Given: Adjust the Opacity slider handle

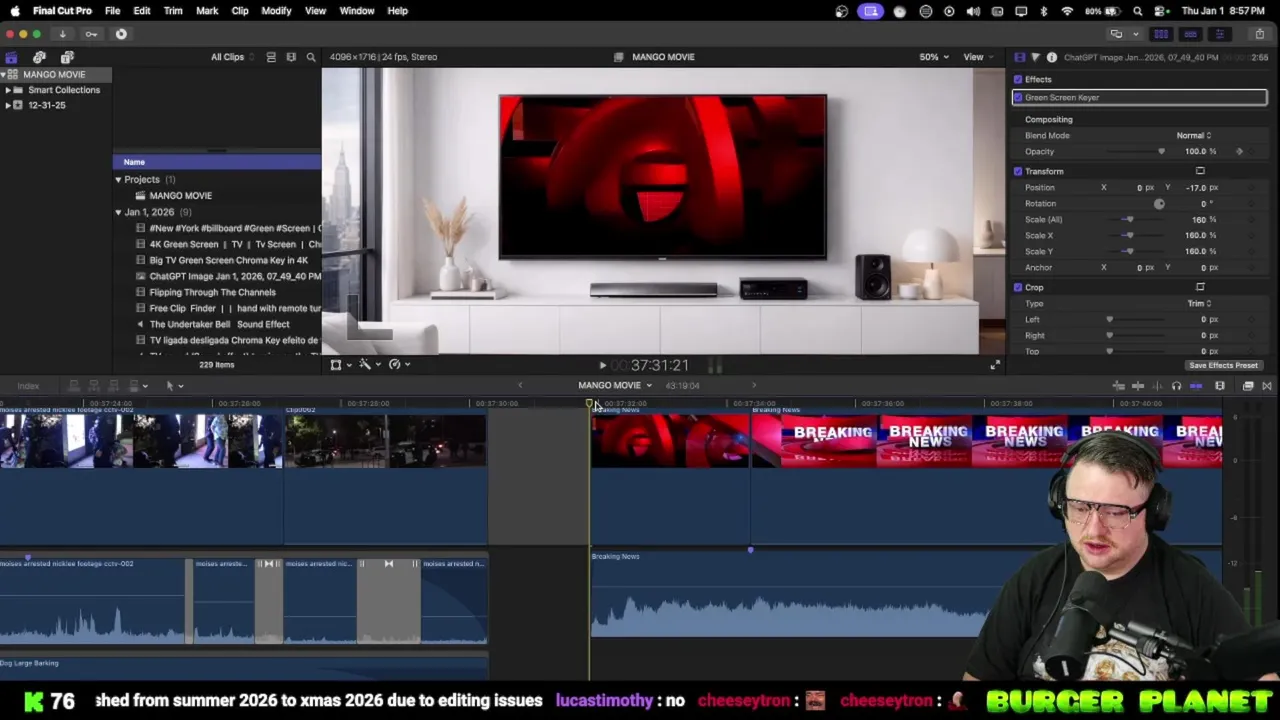Looking at the screenshot, I should [x=1161, y=152].
